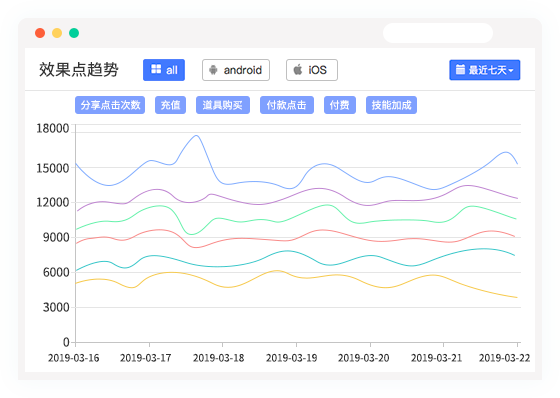Click the blue top line peak

[x=196, y=135]
